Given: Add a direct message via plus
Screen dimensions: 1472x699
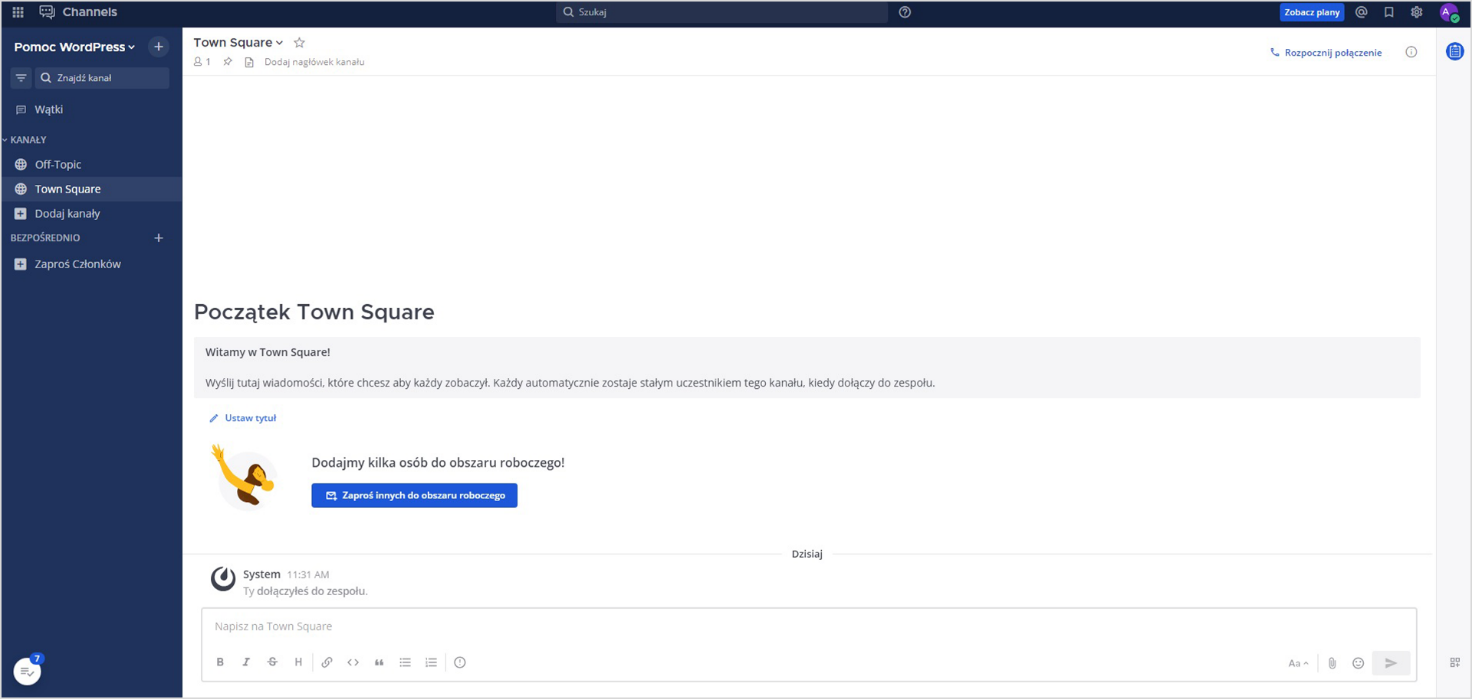Looking at the screenshot, I should pos(158,238).
